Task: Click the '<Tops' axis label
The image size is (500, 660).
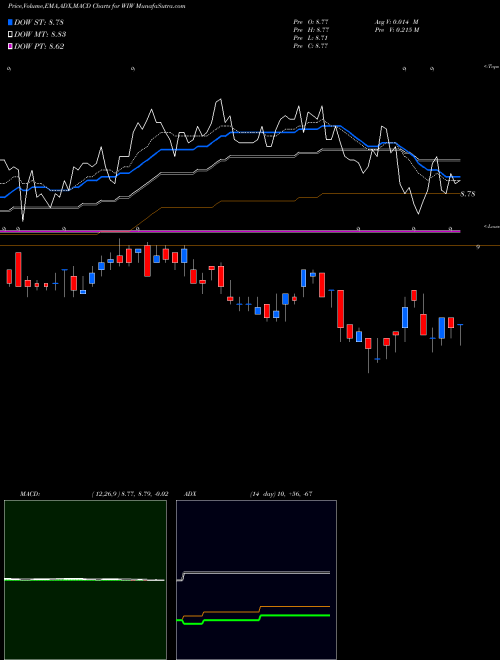Action: (491, 67)
